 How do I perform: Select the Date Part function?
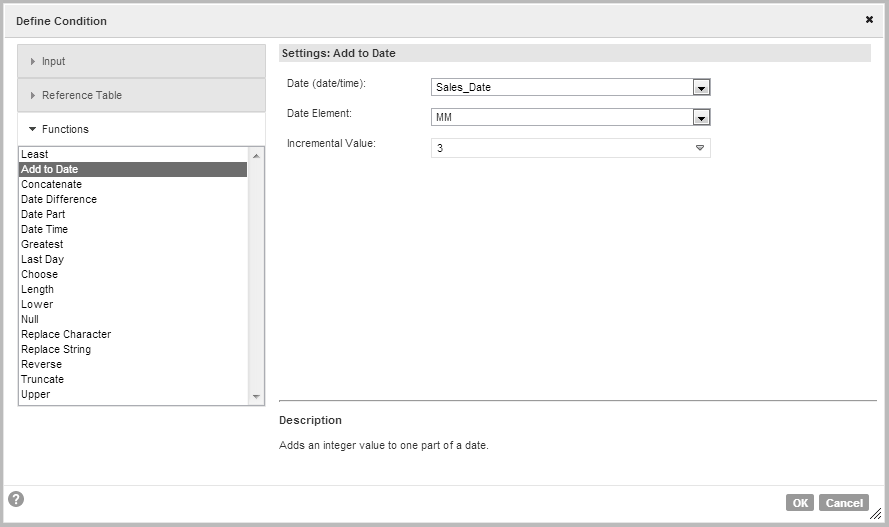[x=133, y=214]
